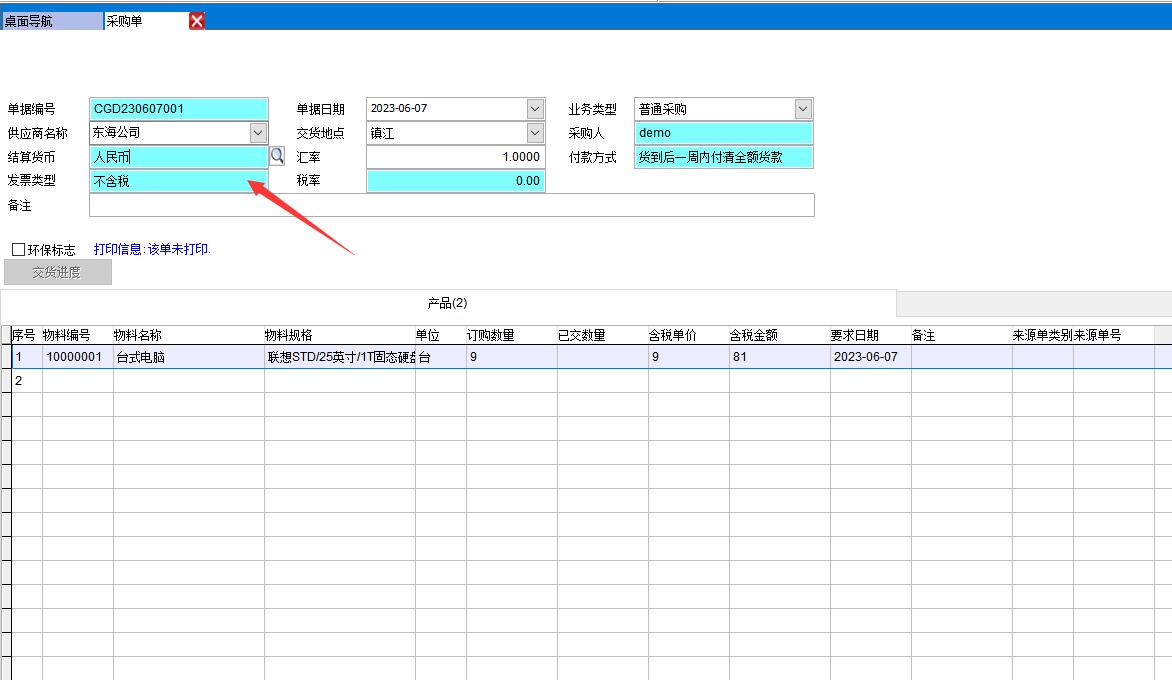Select the 采购单 tab
The height and width of the screenshot is (680, 1172).
pyautogui.click(x=140, y=21)
